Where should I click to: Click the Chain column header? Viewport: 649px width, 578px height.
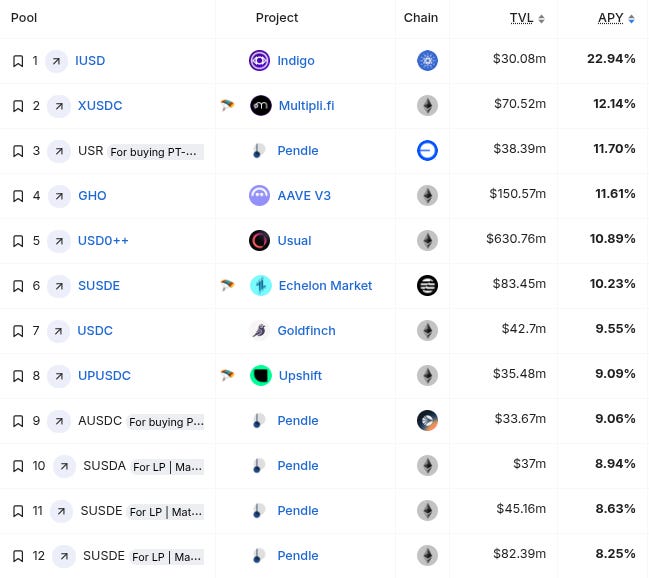pyautogui.click(x=421, y=18)
